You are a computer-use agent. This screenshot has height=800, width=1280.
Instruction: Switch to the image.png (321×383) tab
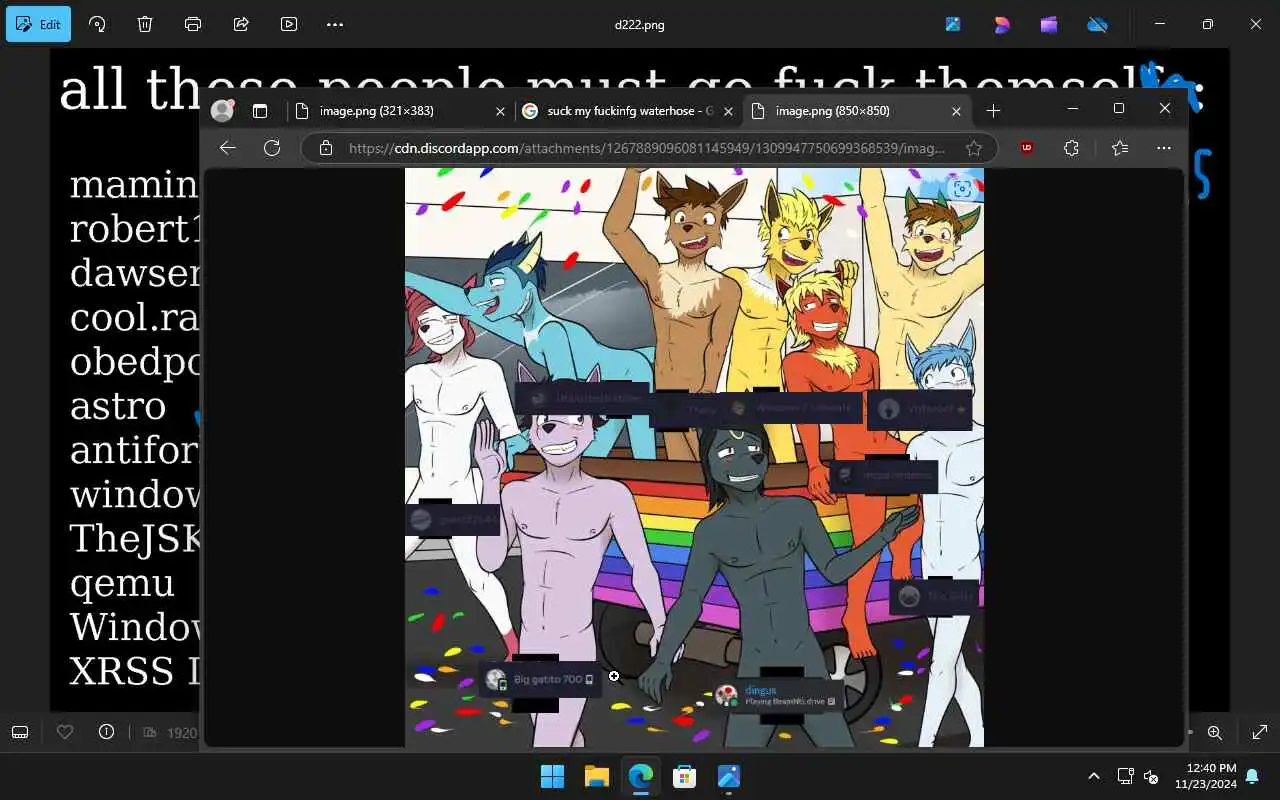pyautogui.click(x=402, y=111)
